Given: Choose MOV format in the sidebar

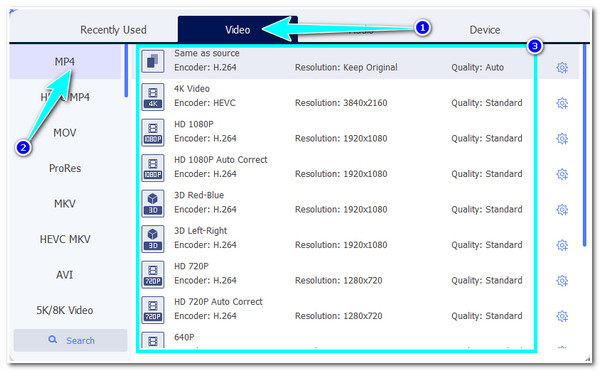Looking at the screenshot, I should (65, 133).
